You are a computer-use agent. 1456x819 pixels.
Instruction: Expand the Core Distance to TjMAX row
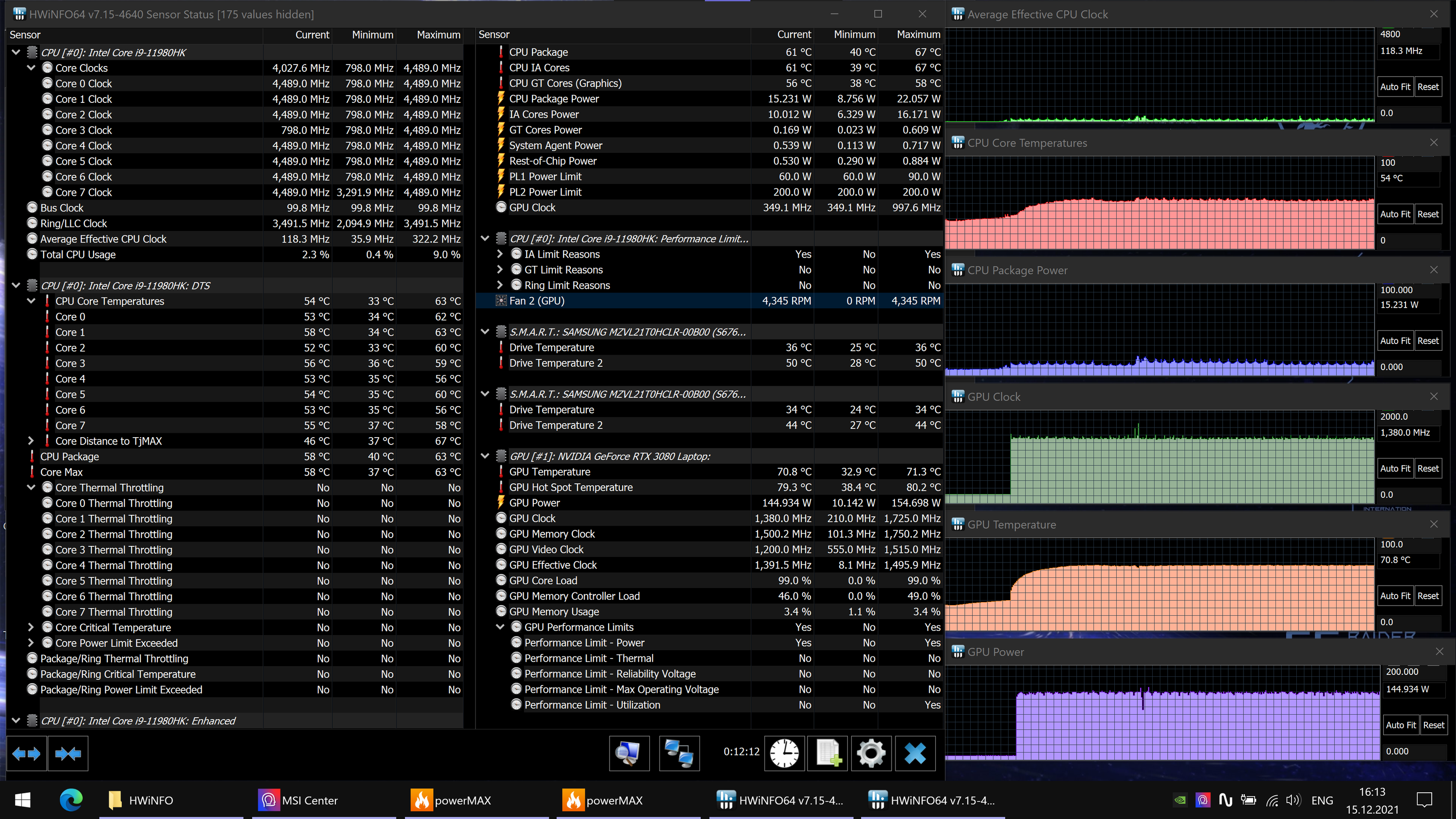[31, 441]
